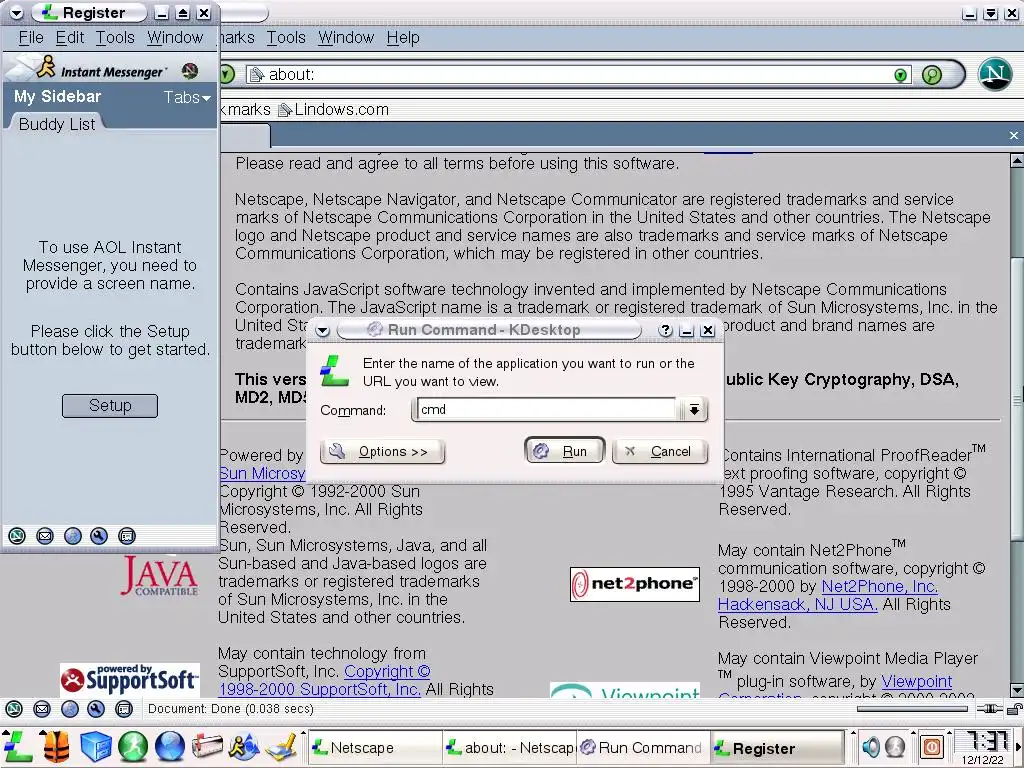Click the question mark help in Run Command titlebar
The width and height of the screenshot is (1024, 768).
[x=665, y=330]
